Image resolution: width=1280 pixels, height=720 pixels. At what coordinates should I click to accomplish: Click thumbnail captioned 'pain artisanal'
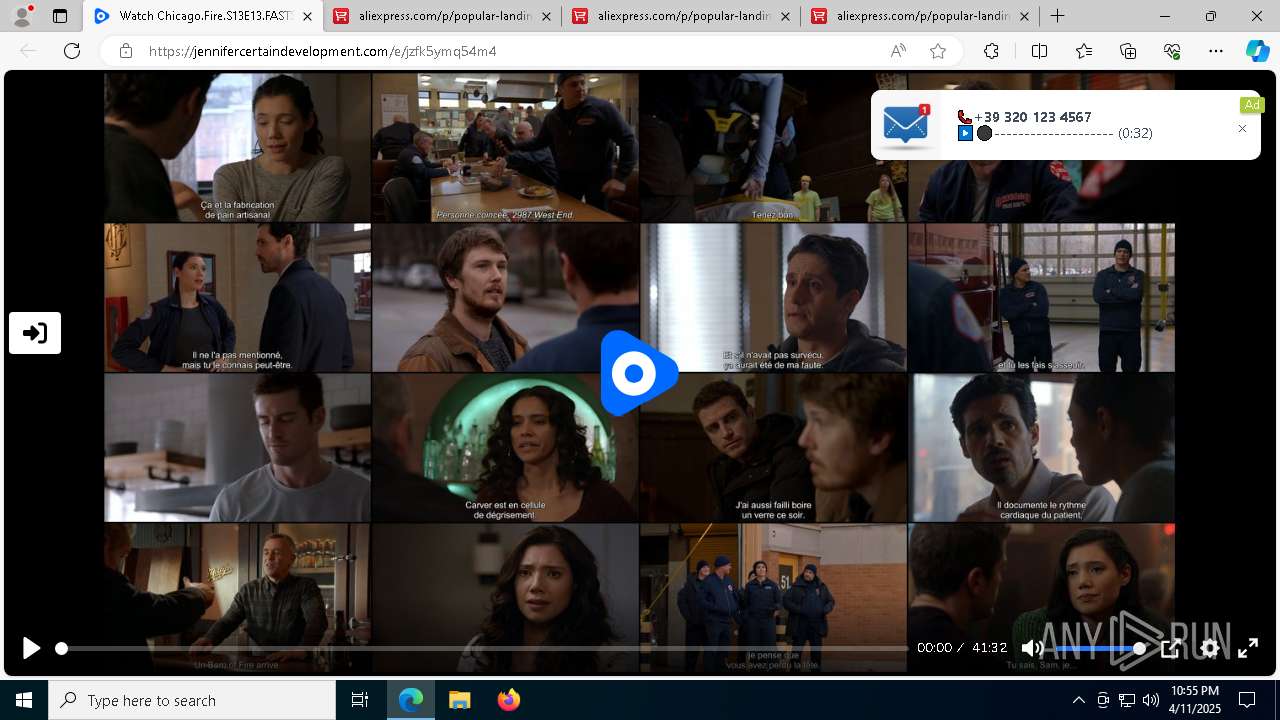coord(238,147)
